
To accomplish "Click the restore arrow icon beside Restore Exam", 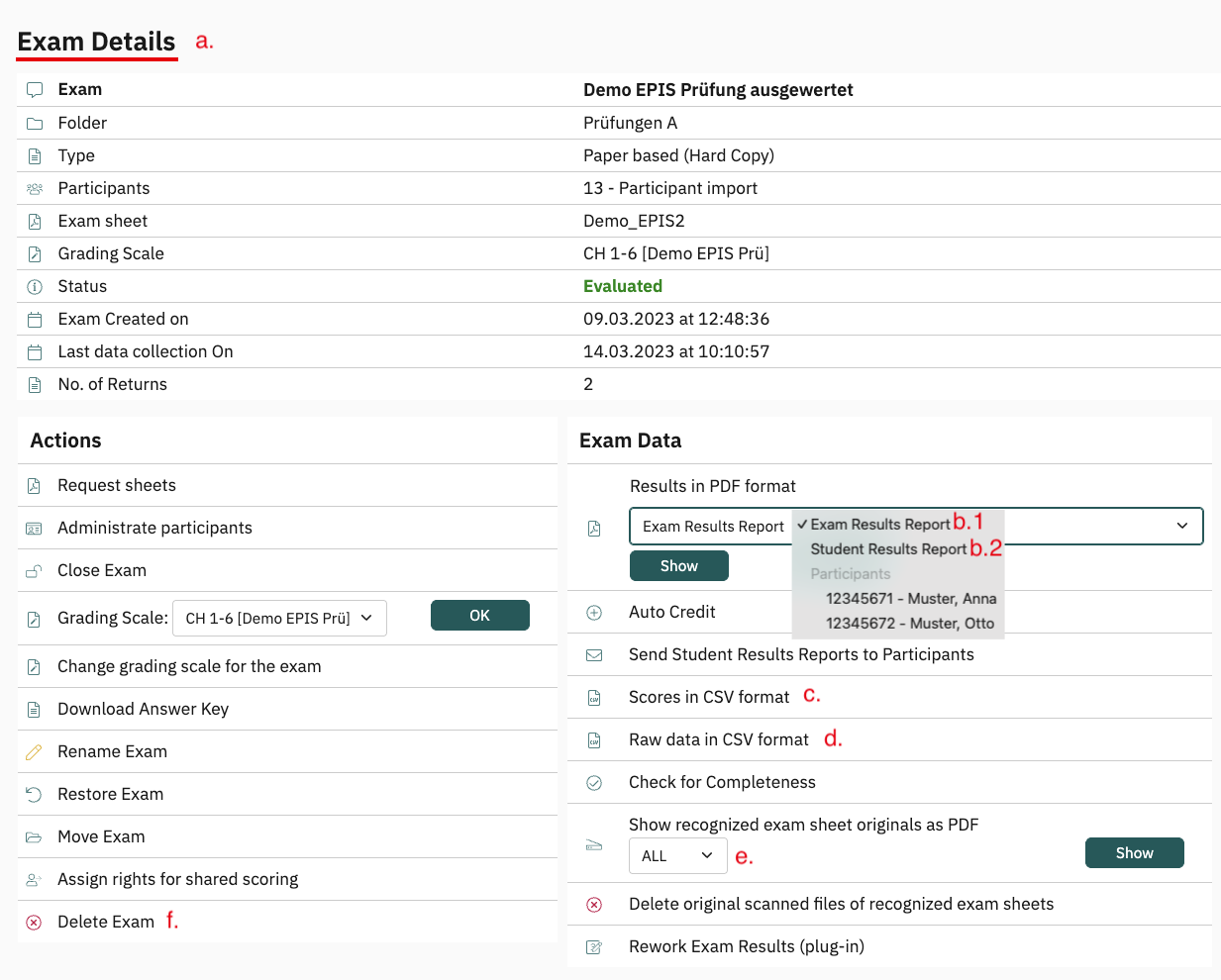I will 34,795.
